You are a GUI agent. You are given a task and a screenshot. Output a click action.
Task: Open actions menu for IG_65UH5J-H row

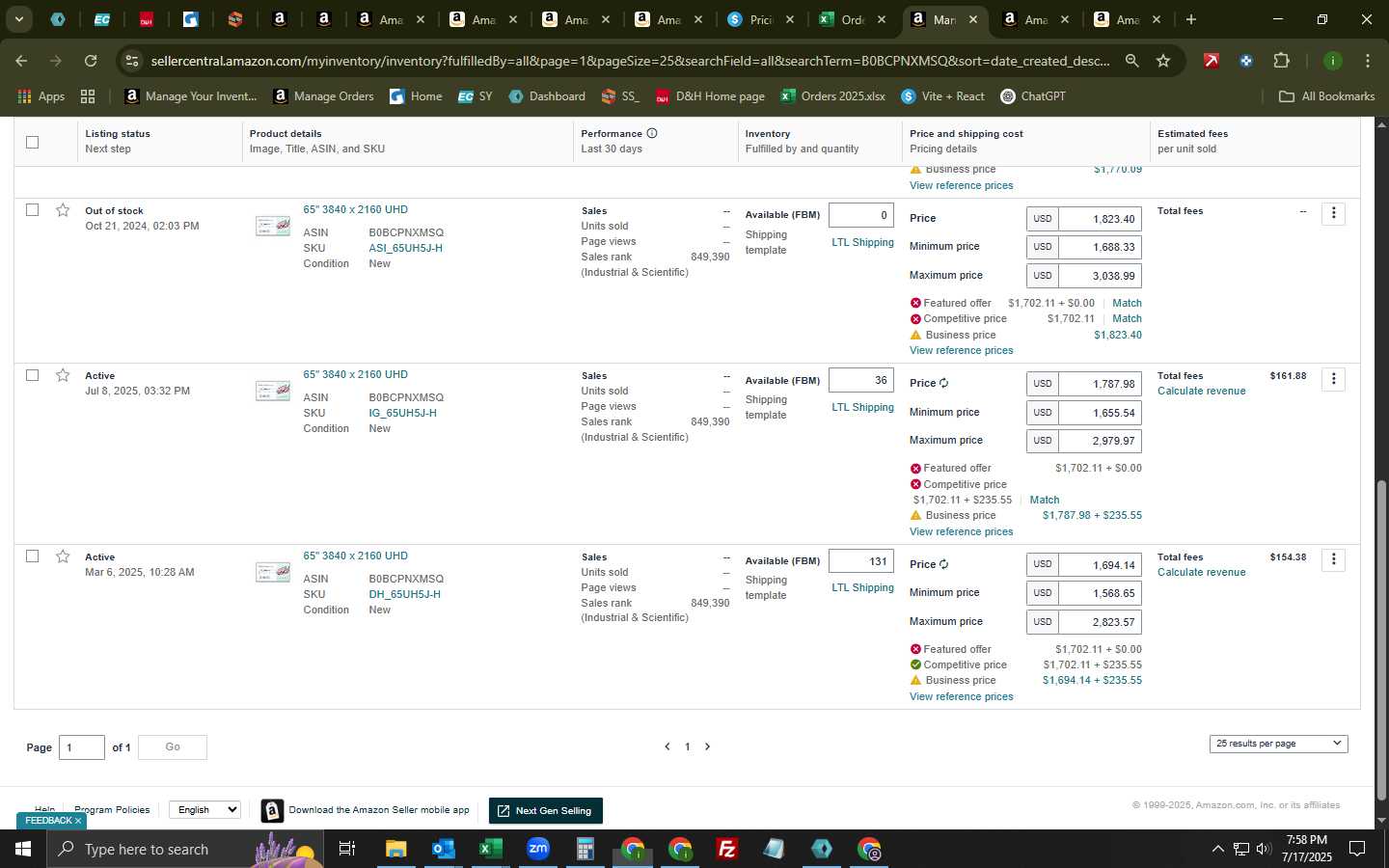(1333, 379)
